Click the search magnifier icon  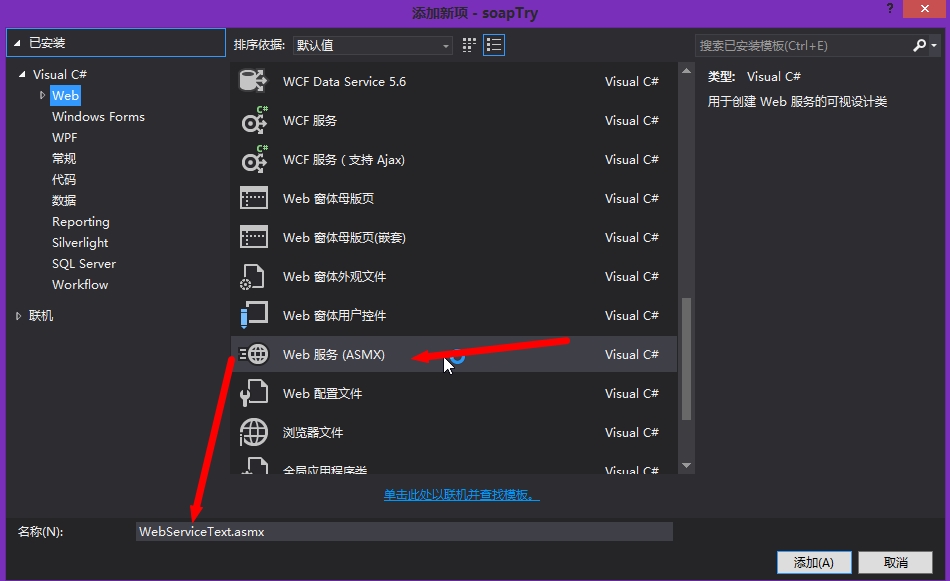pyautogui.click(x=919, y=45)
